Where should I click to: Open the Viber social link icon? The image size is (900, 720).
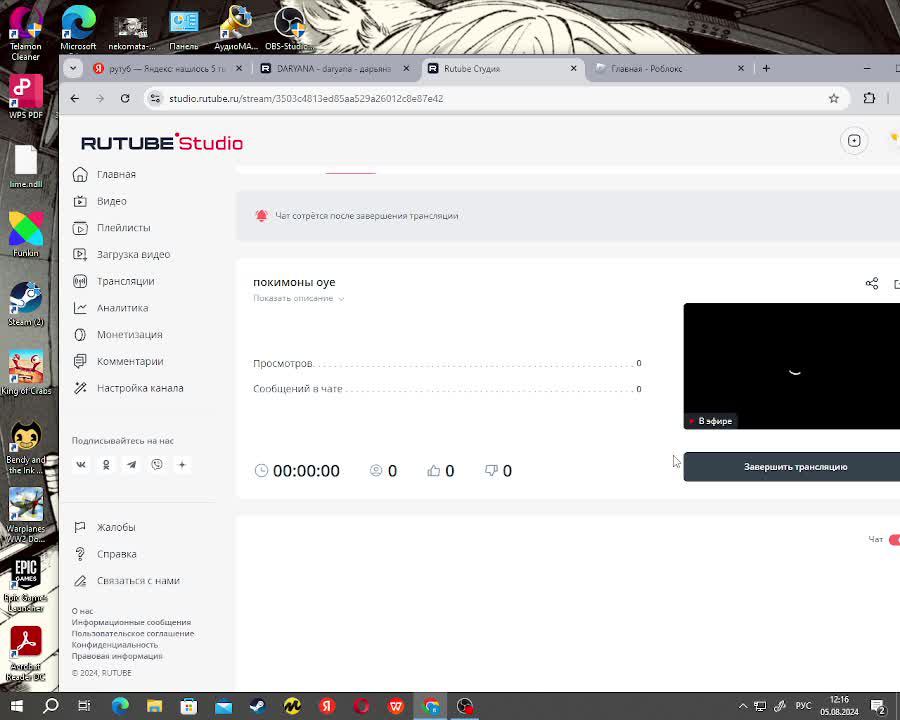[x=157, y=464]
